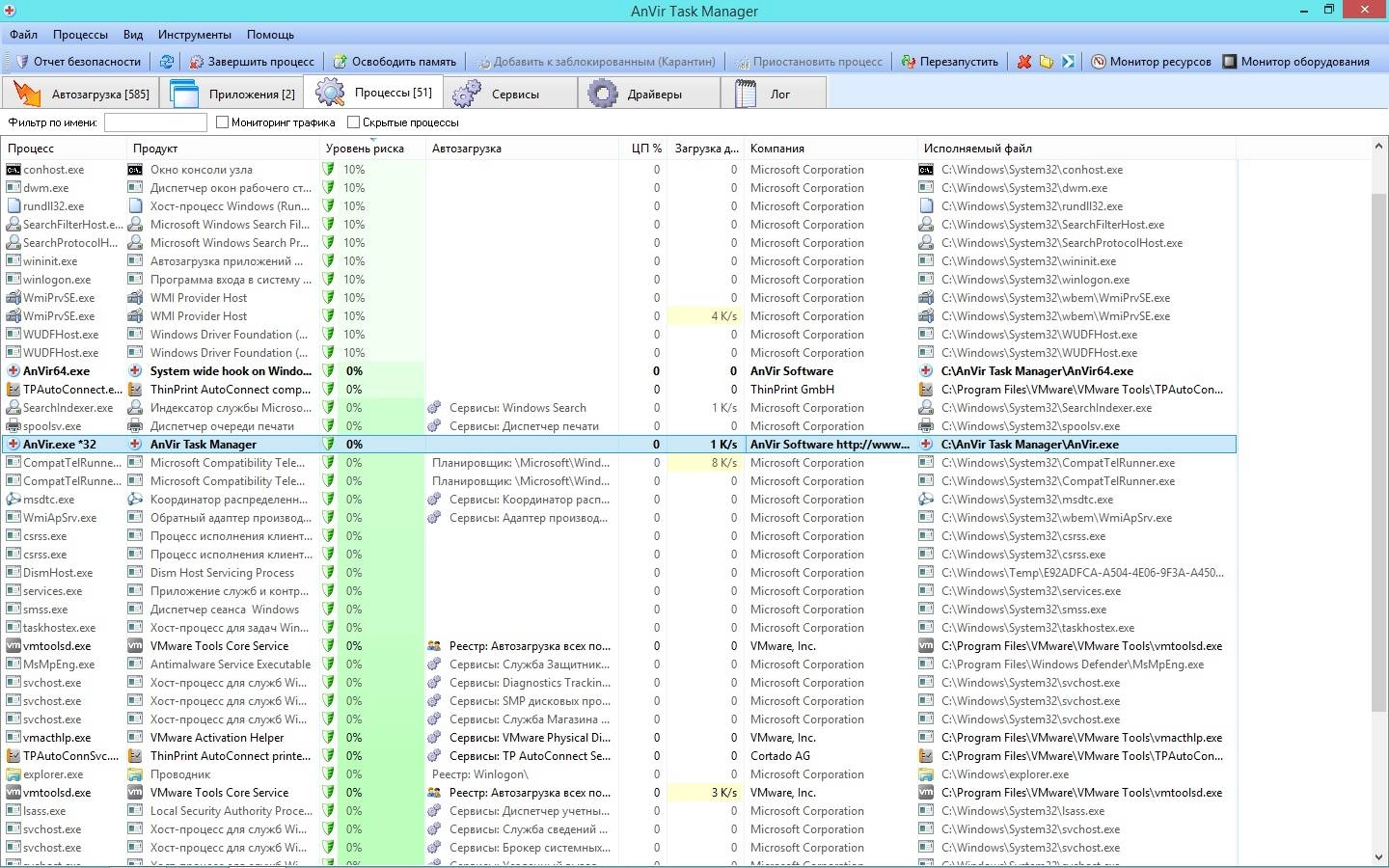The height and width of the screenshot is (868, 1389).
Task: Toggle the Скрытые процессы checkbox
Action: [x=354, y=122]
